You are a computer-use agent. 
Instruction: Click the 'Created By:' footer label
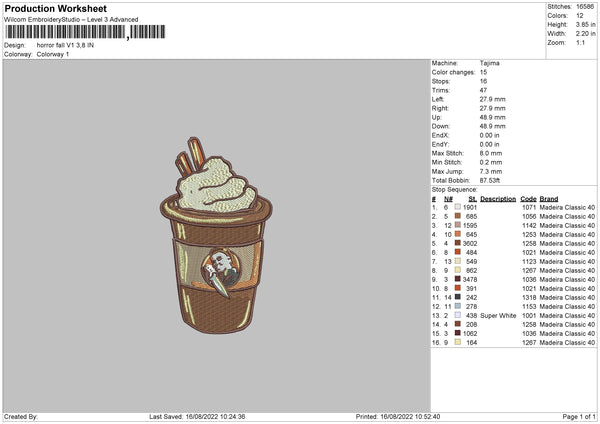21,416
